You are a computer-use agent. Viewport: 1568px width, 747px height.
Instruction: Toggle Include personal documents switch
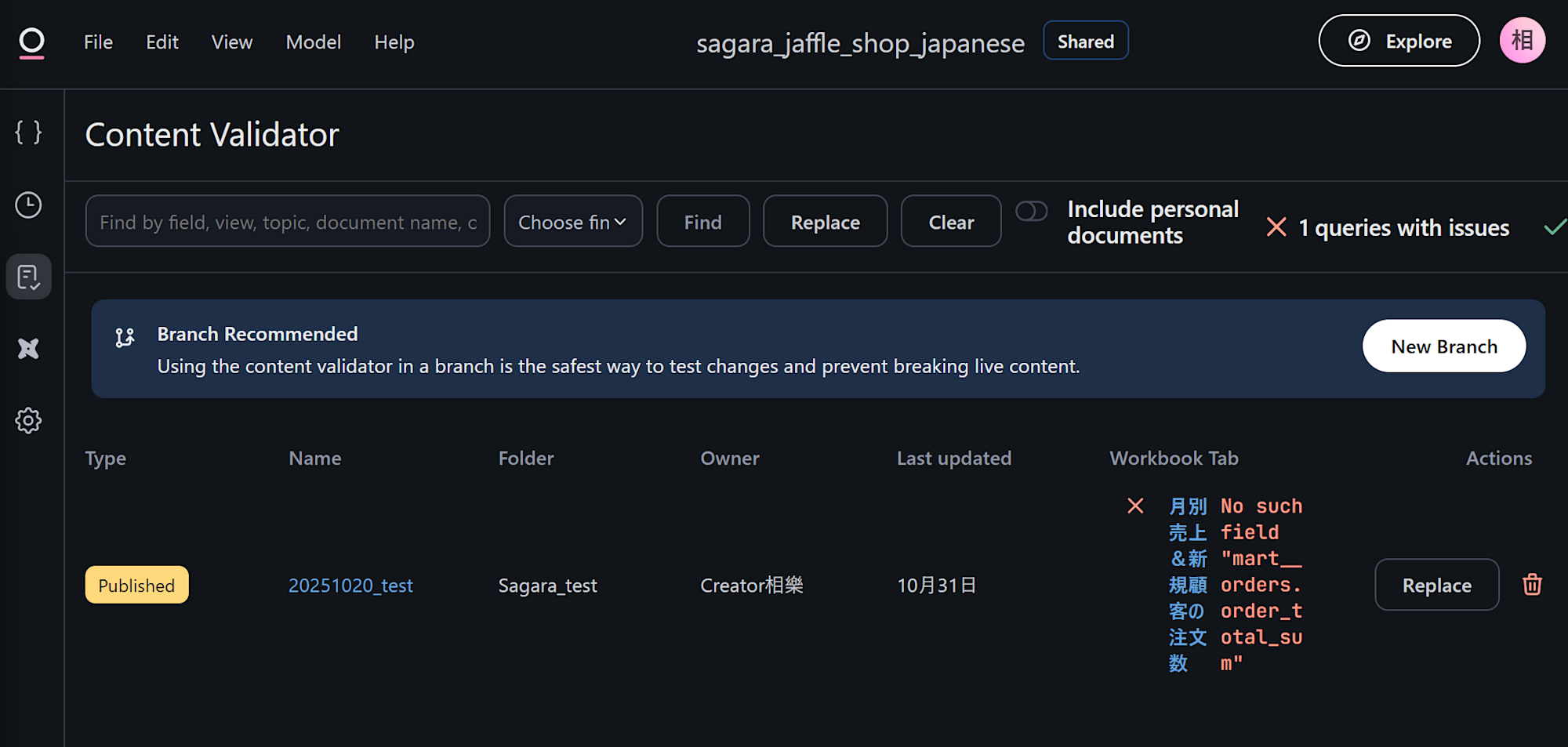(1031, 212)
